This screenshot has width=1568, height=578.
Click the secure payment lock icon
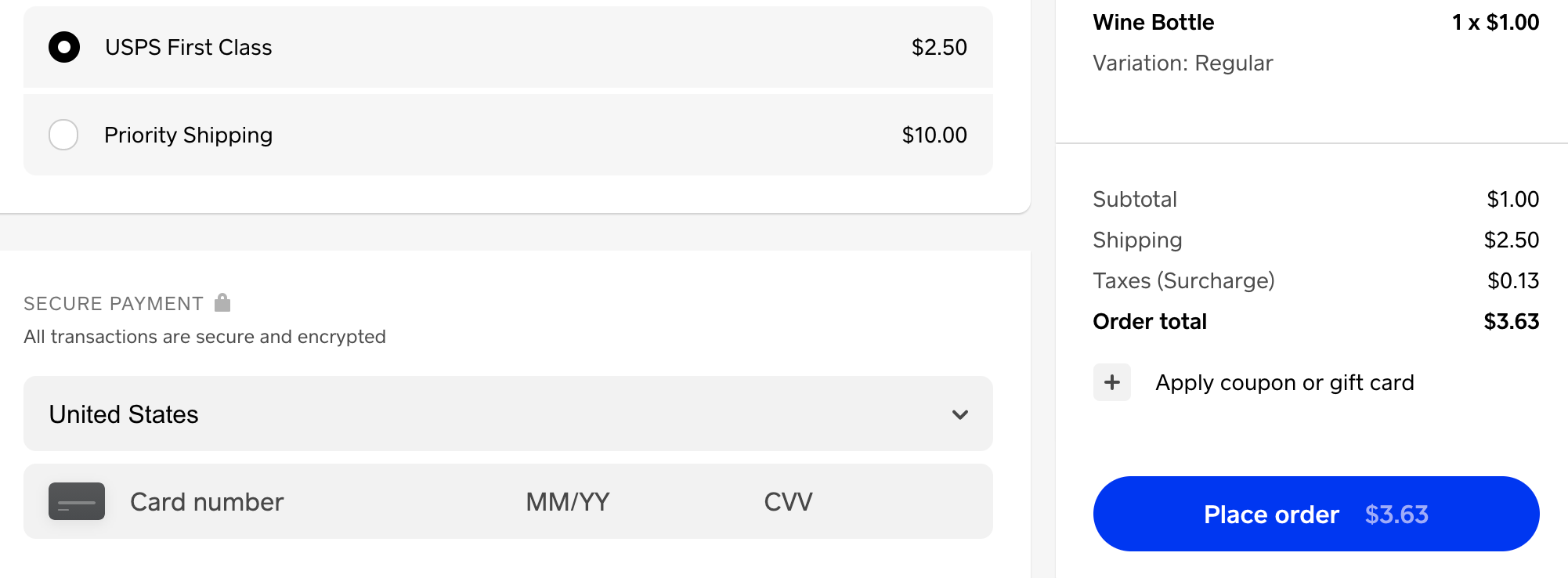tap(222, 302)
